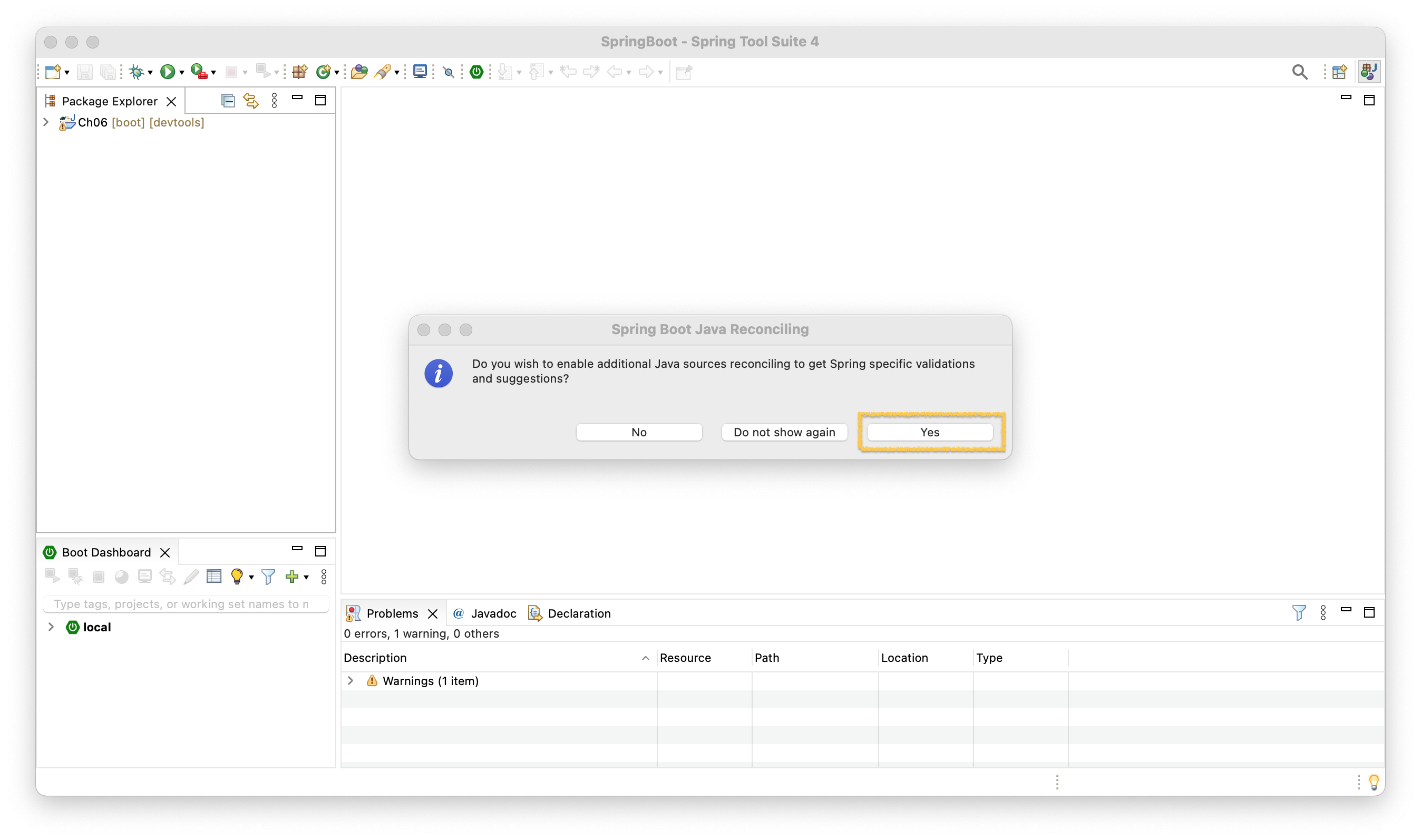Click the green plus in Boot Dashboard

click(x=291, y=576)
